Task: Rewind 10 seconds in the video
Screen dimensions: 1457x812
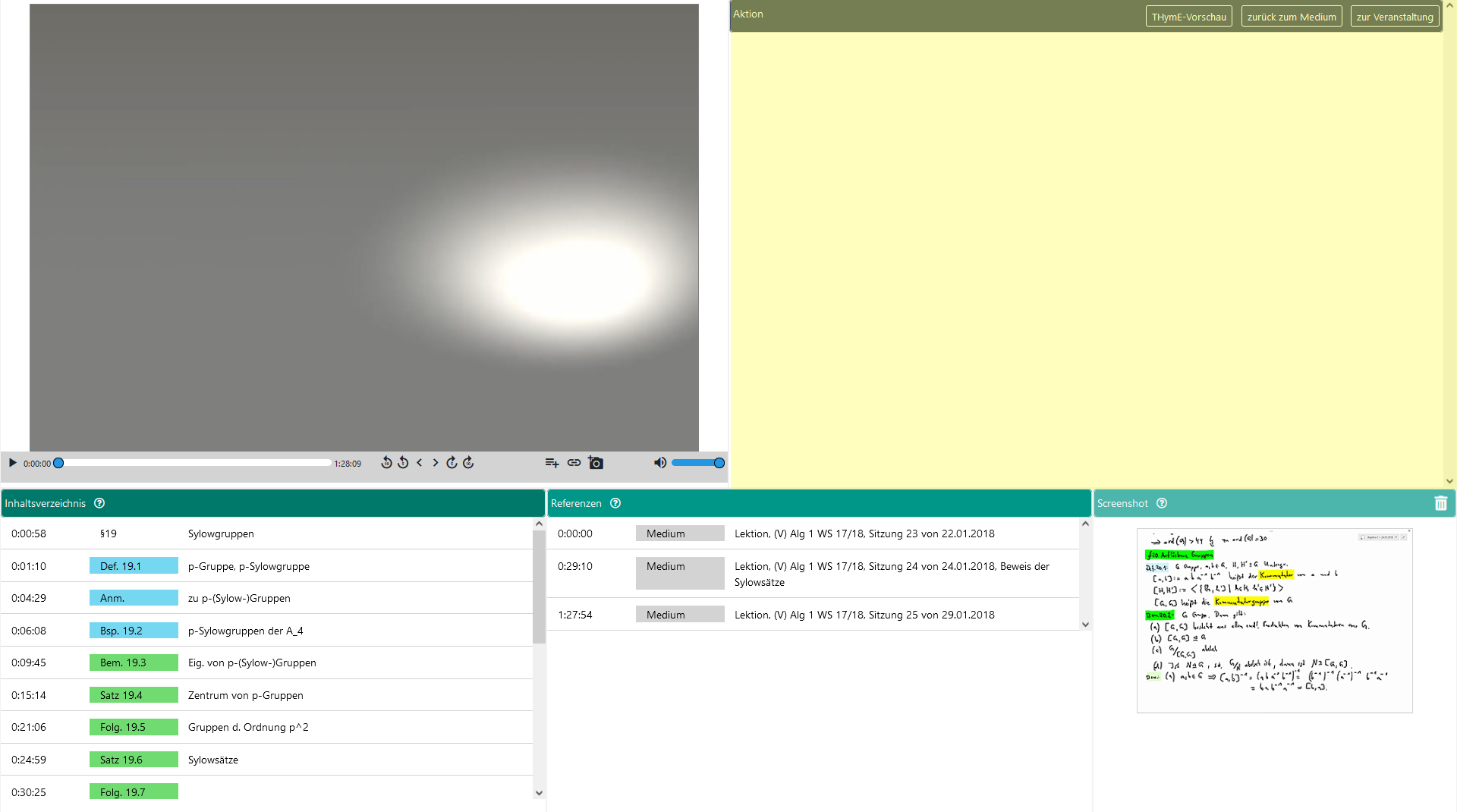Action: 386,463
